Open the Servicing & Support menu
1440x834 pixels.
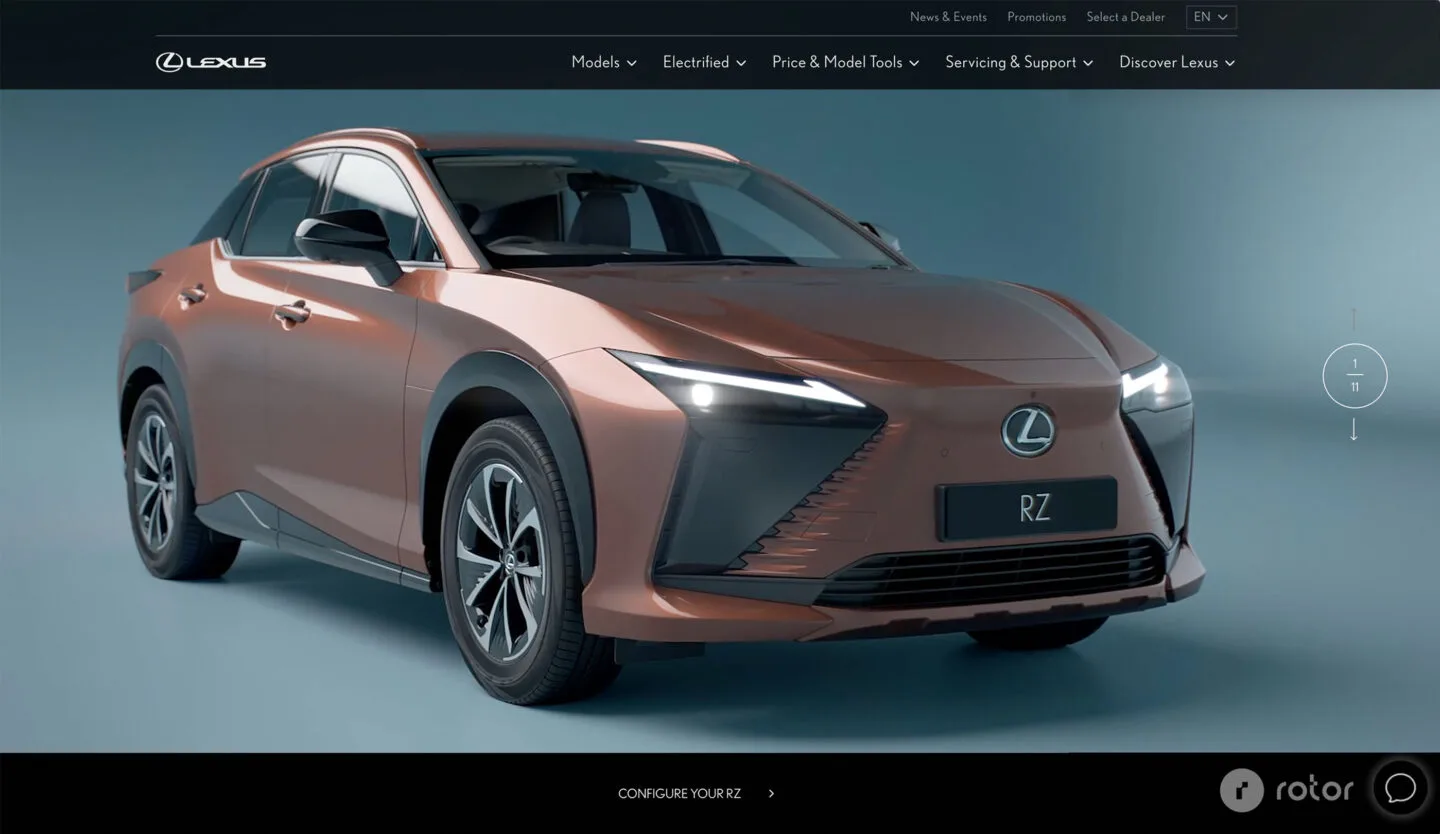click(x=1018, y=62)
